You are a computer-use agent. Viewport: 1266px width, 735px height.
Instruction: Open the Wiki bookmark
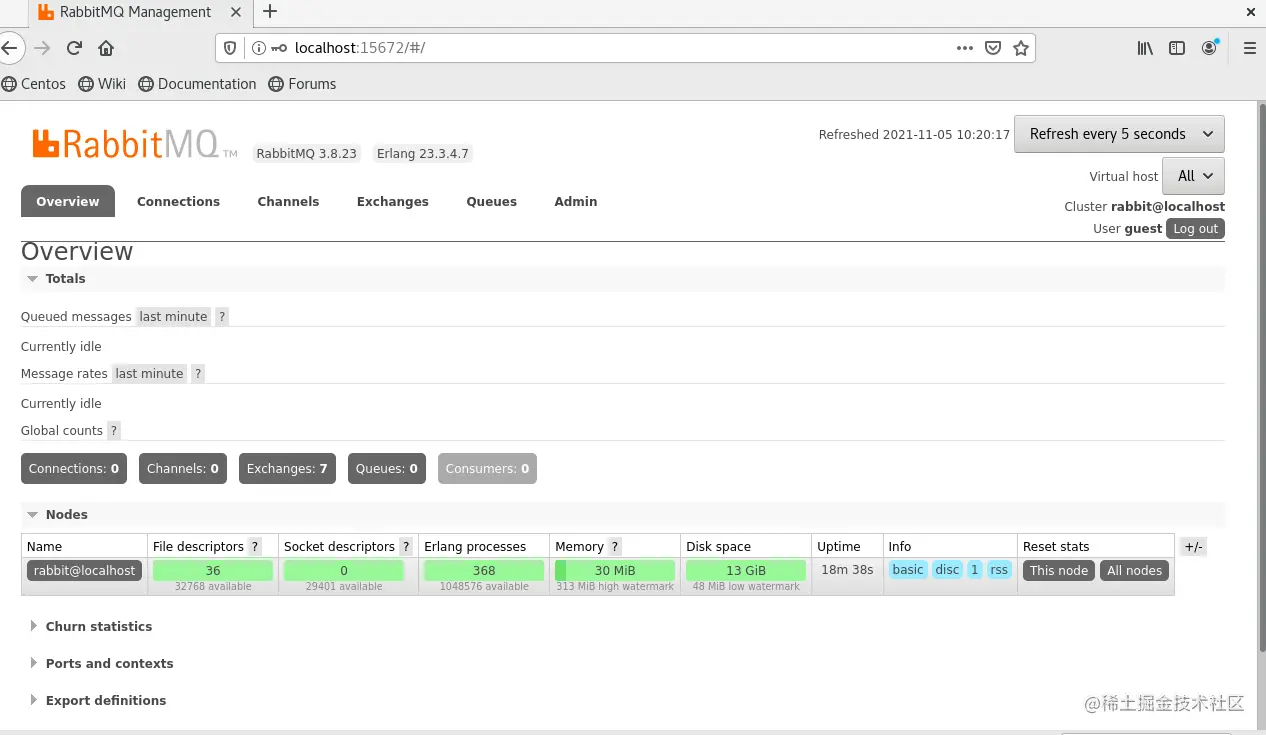coord(102,84)
